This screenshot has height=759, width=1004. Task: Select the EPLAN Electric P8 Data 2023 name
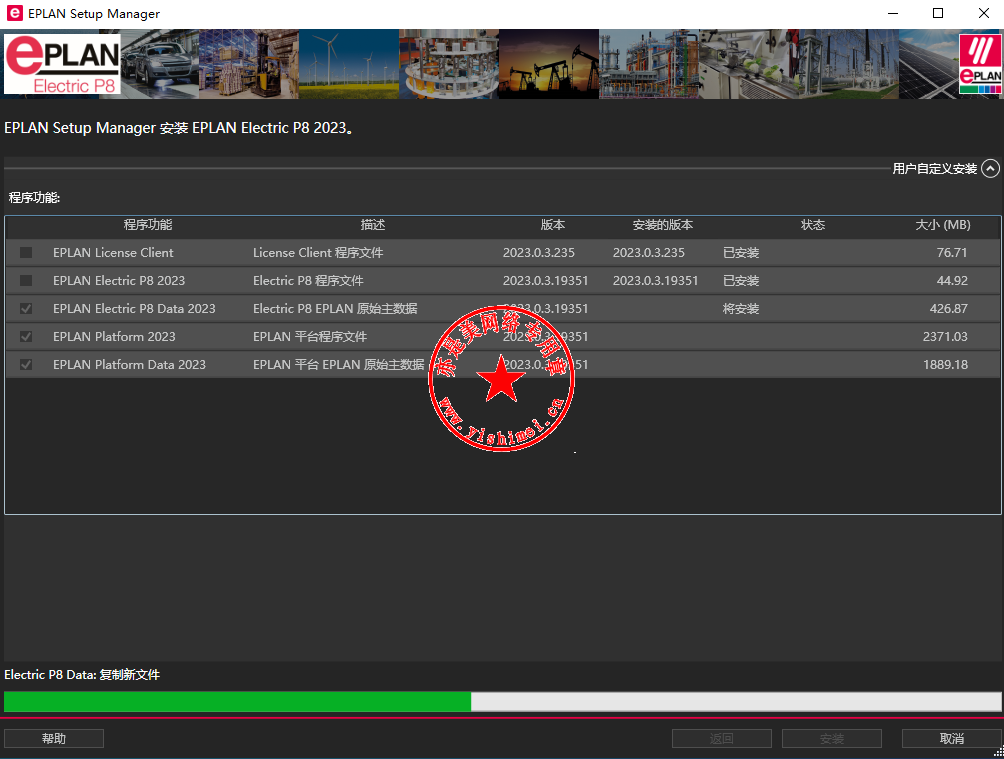tap(134, 309)
